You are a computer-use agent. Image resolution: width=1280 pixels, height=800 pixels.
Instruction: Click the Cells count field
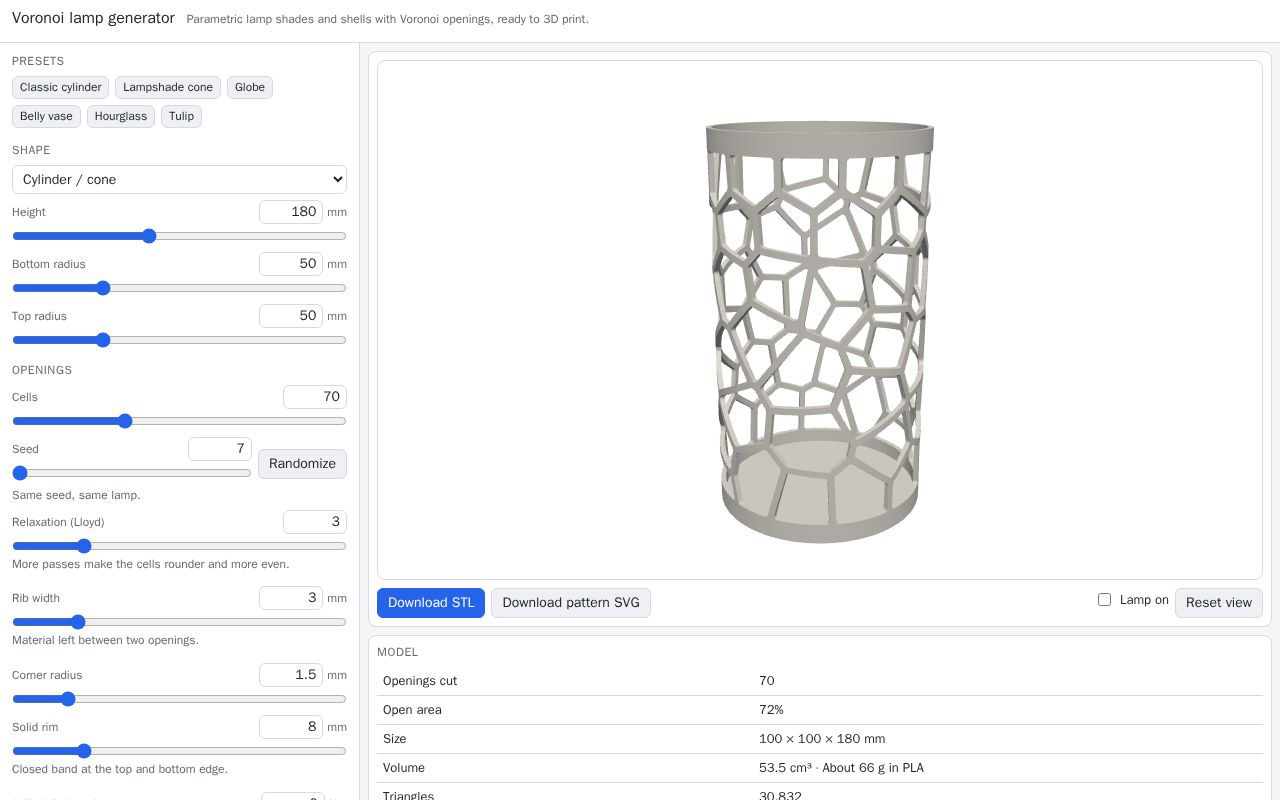click(x=315, y=397)
